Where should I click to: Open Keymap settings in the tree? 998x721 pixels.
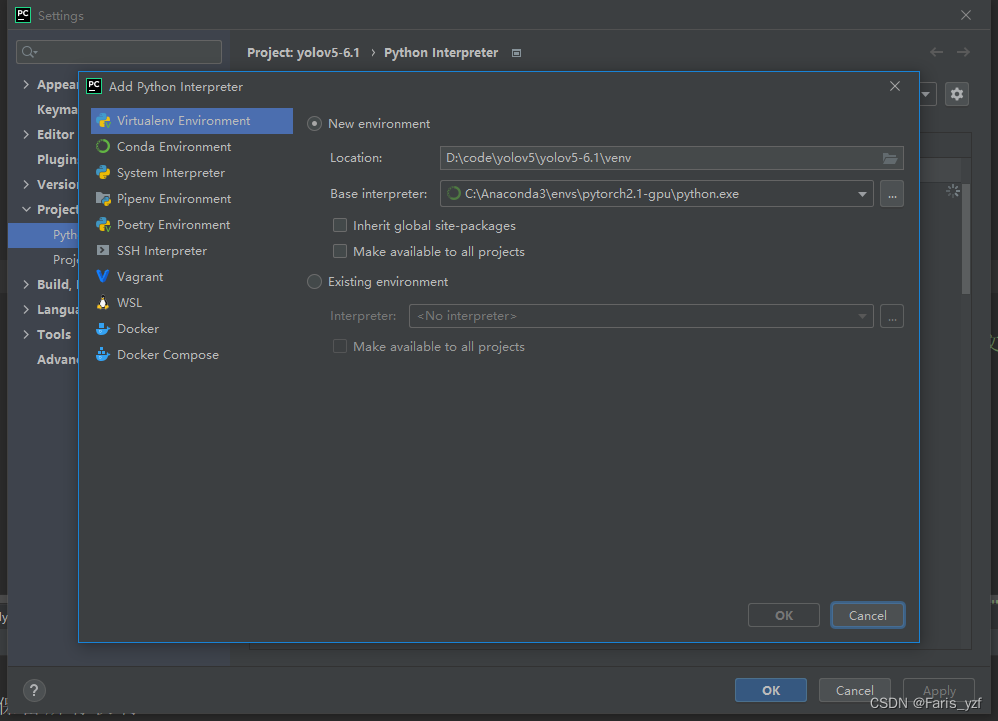(x=57, y=109)
